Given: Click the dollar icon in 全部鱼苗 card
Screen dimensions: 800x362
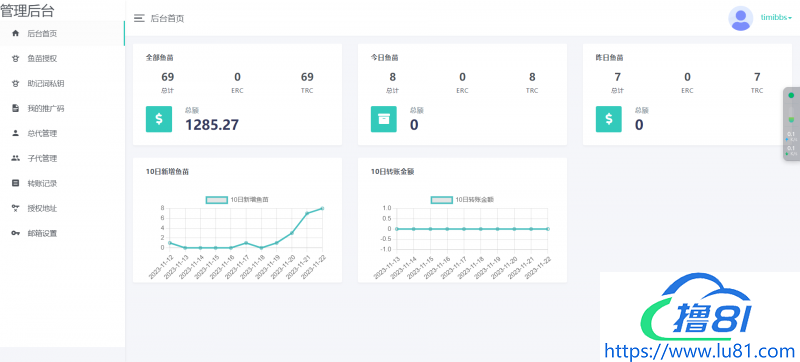Looking at the screenshot, I should point(159,119).
